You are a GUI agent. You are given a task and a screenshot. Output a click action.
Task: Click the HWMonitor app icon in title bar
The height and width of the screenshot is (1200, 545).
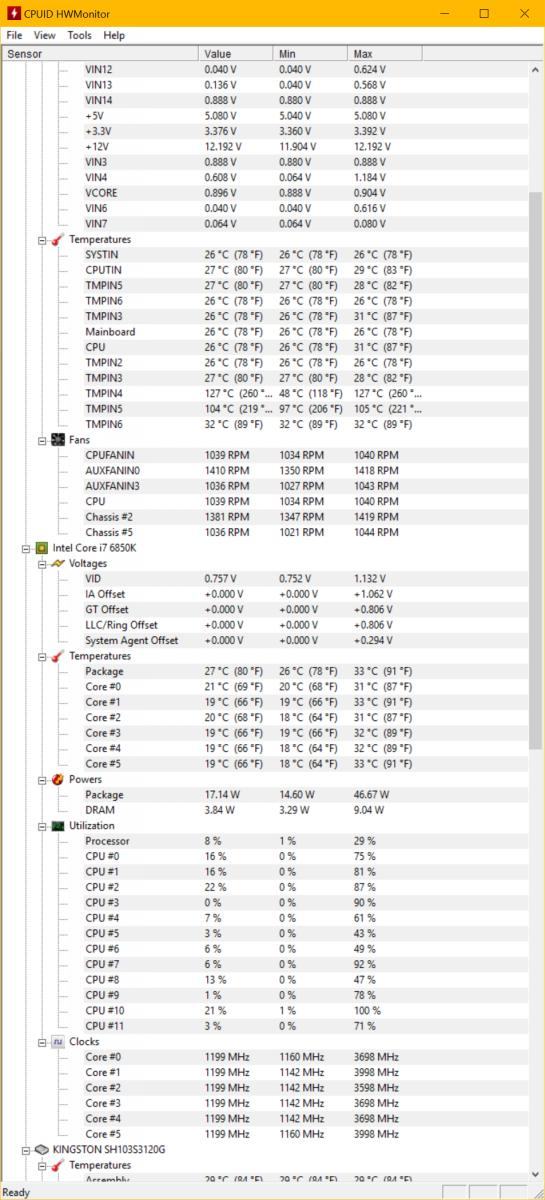pos(14,13)
